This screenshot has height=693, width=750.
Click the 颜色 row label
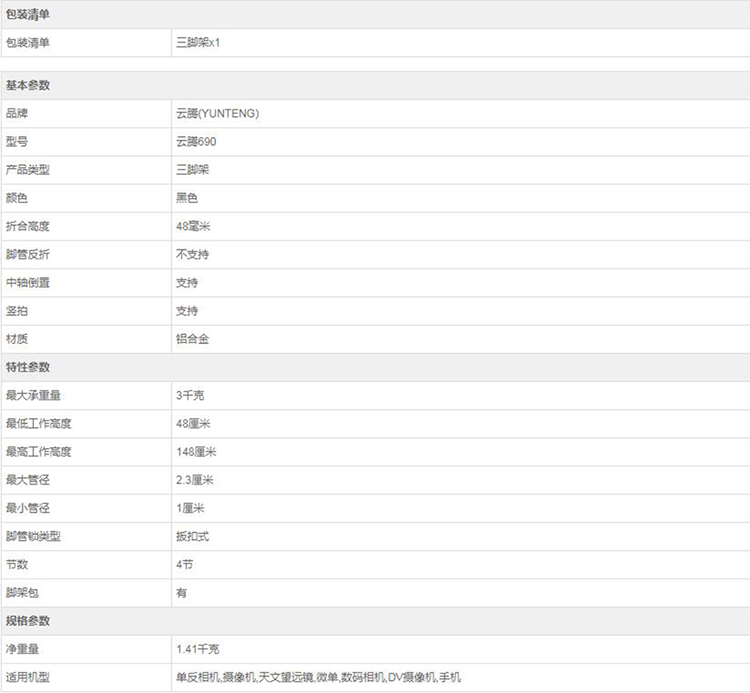pos(17,198)
